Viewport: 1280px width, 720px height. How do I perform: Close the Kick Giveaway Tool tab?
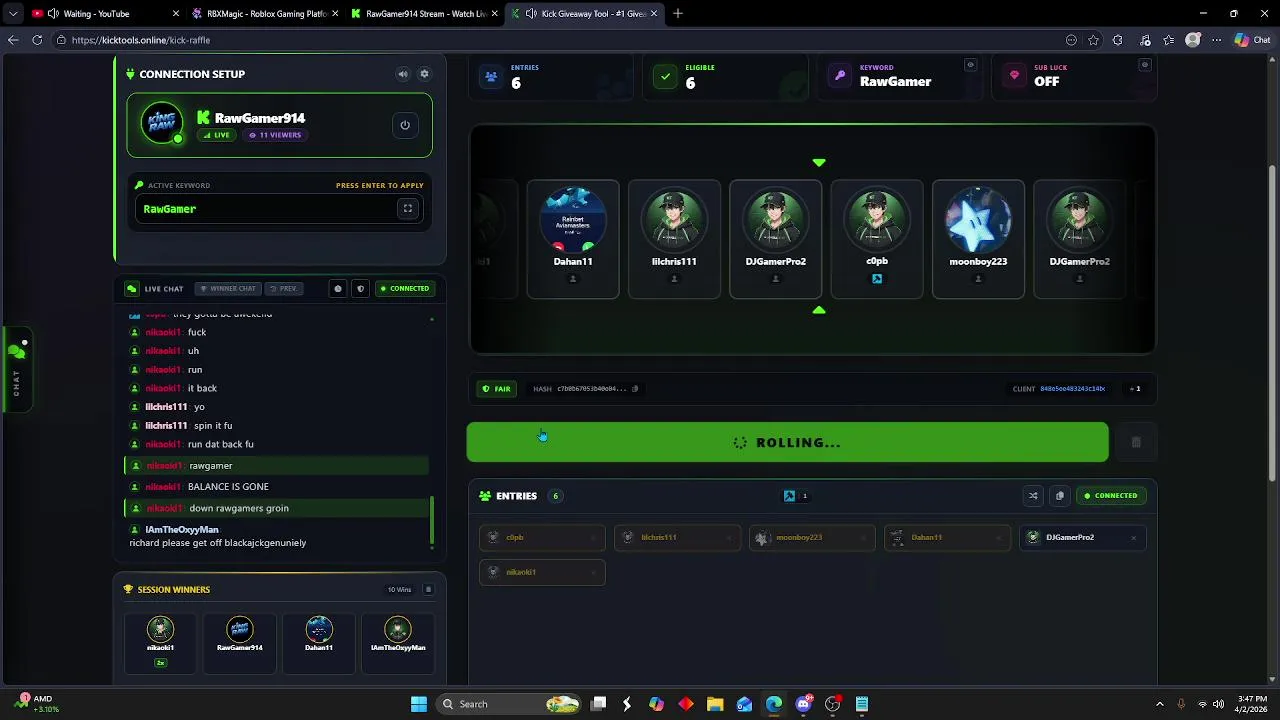click(656, 14)
